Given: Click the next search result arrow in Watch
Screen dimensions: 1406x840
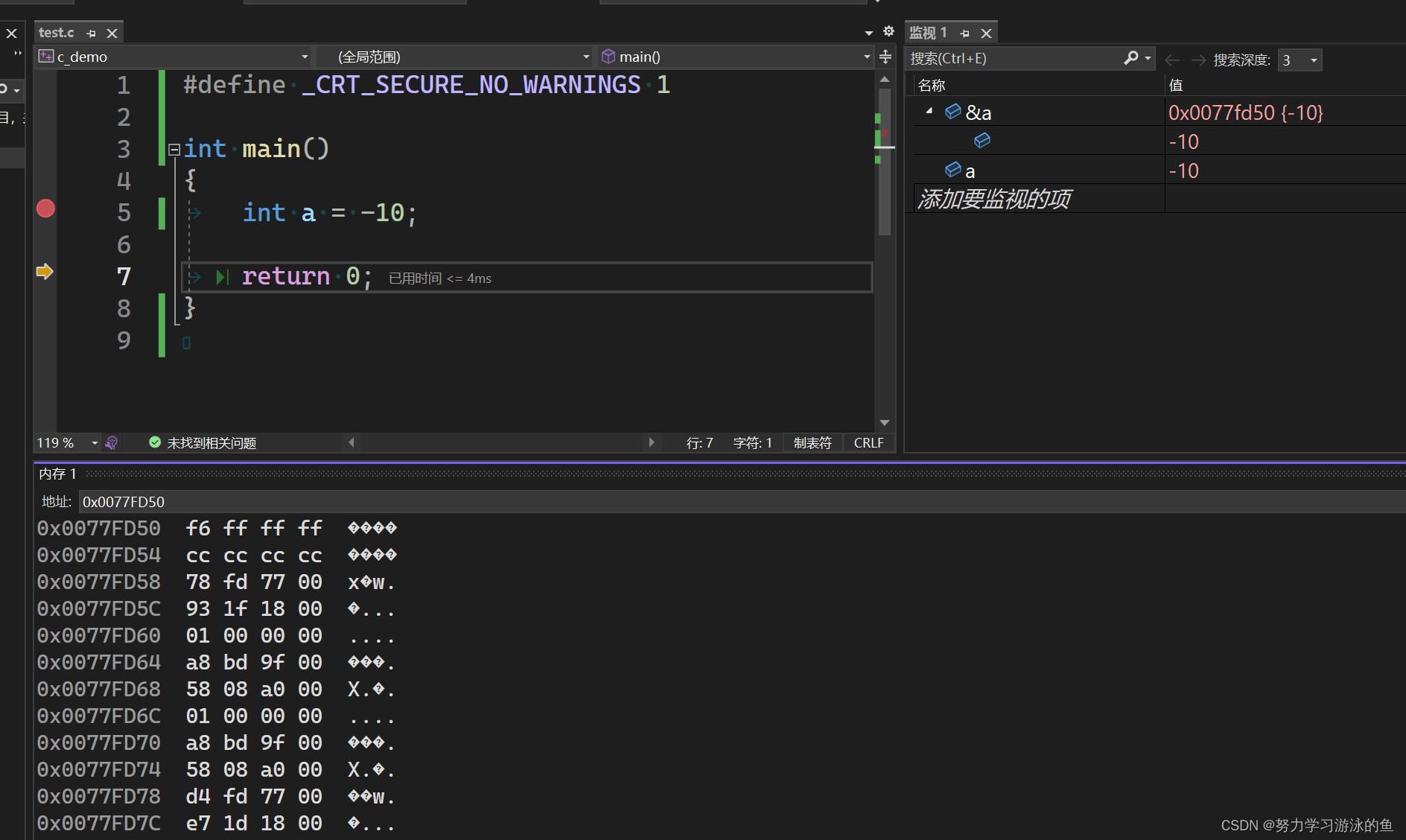Looking at the screenshot, I should [1198, 60].
